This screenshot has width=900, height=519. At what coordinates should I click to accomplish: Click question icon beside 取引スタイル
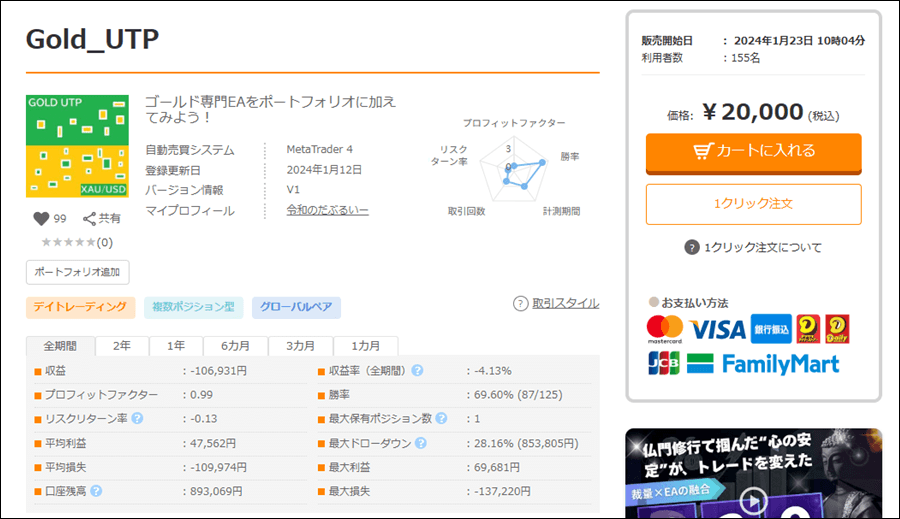click(520, 303)
